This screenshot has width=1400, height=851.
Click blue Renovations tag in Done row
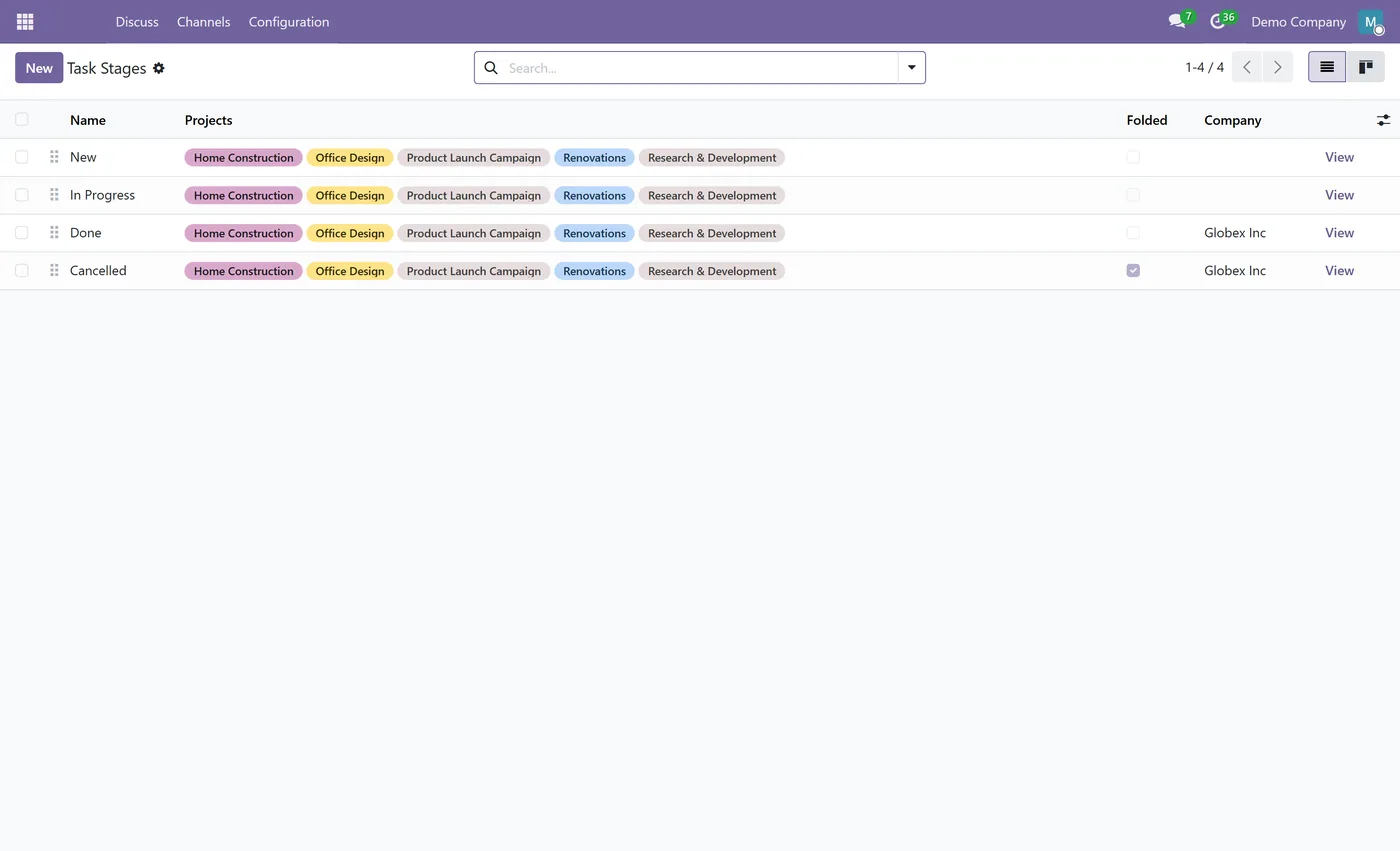(x=594, y=233)
